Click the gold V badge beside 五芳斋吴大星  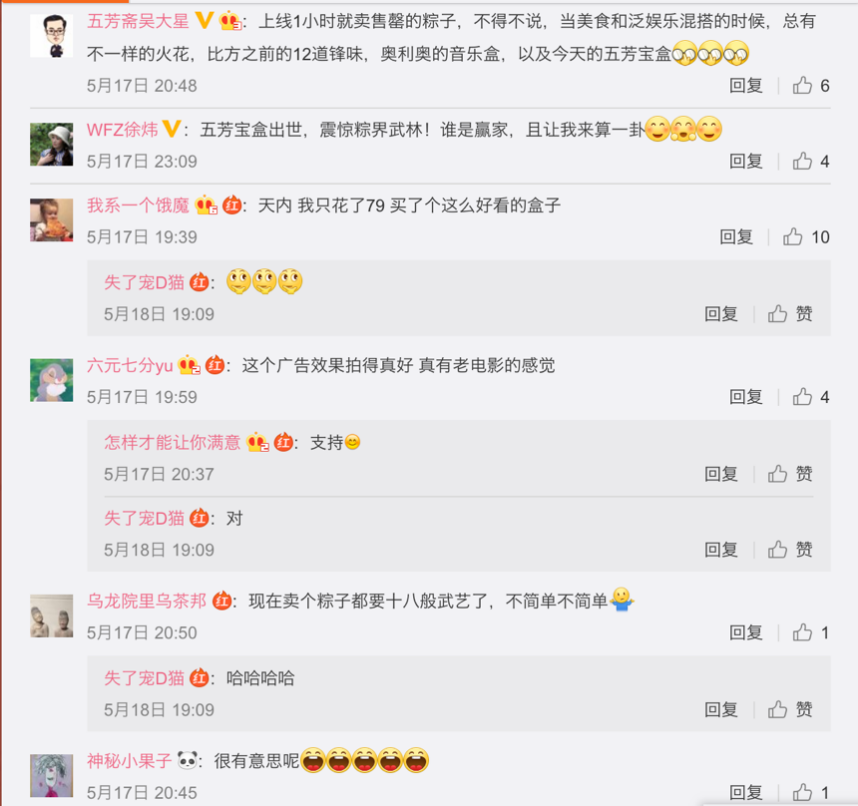point(204,21)
